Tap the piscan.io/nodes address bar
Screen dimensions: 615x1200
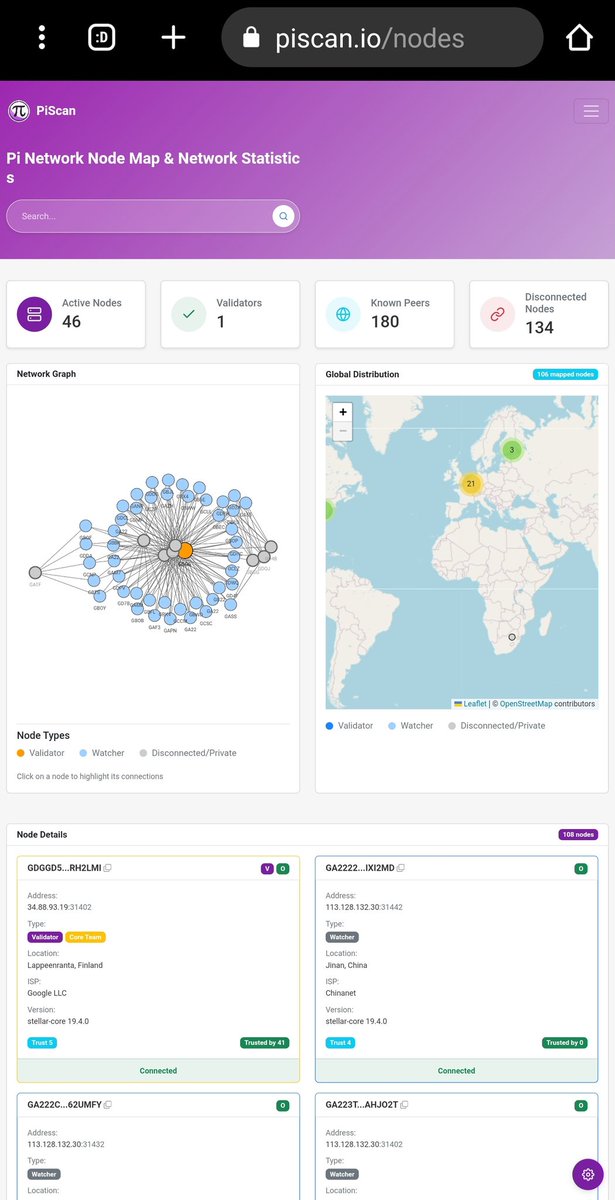382,39
